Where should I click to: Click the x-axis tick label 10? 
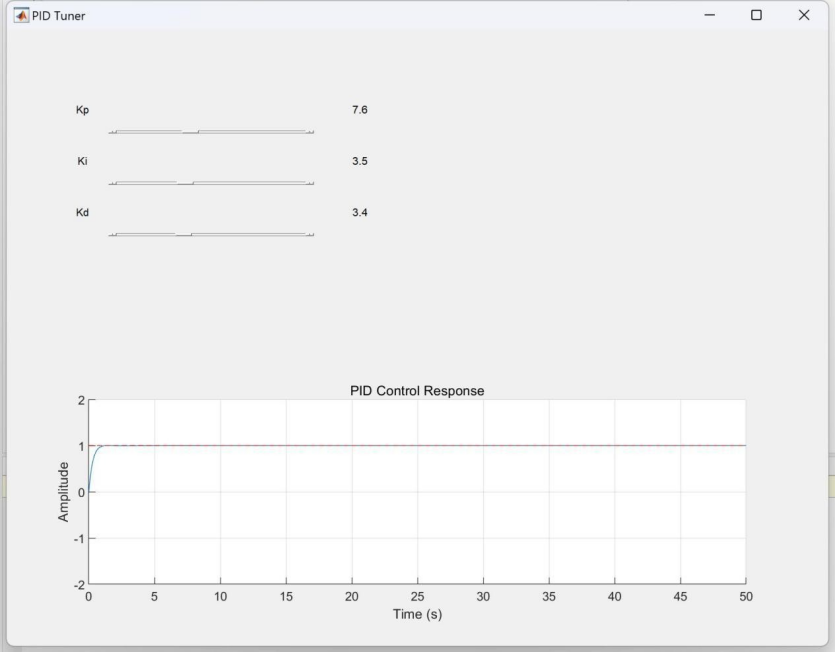220,596
